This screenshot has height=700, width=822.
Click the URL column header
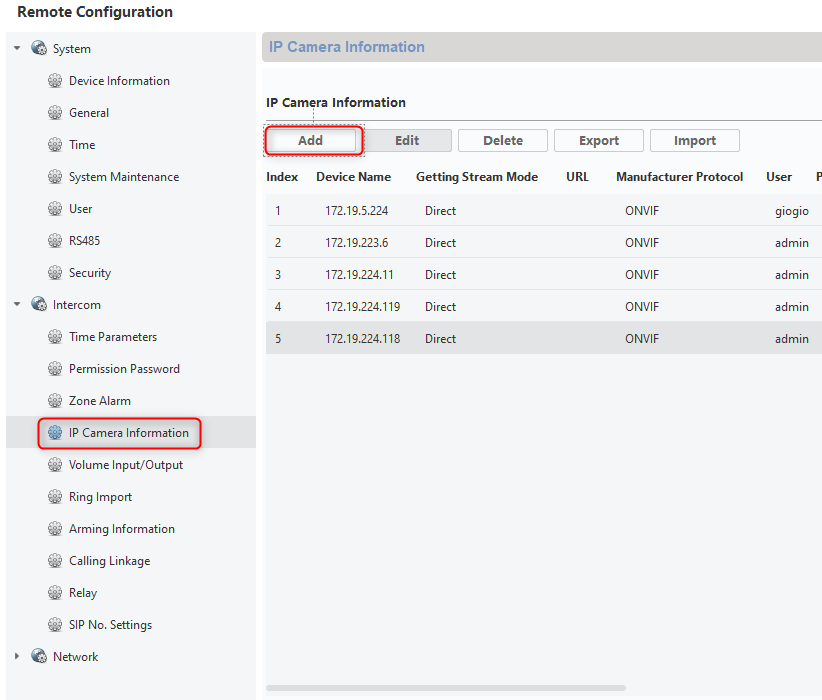tap(577, 177)
